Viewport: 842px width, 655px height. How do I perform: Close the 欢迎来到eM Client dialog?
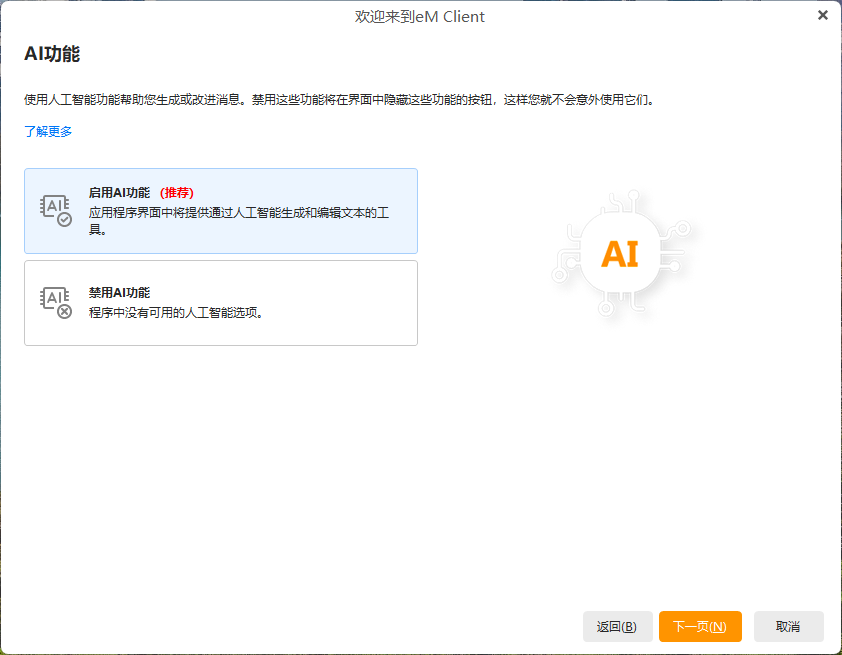[x=823, y=16]
